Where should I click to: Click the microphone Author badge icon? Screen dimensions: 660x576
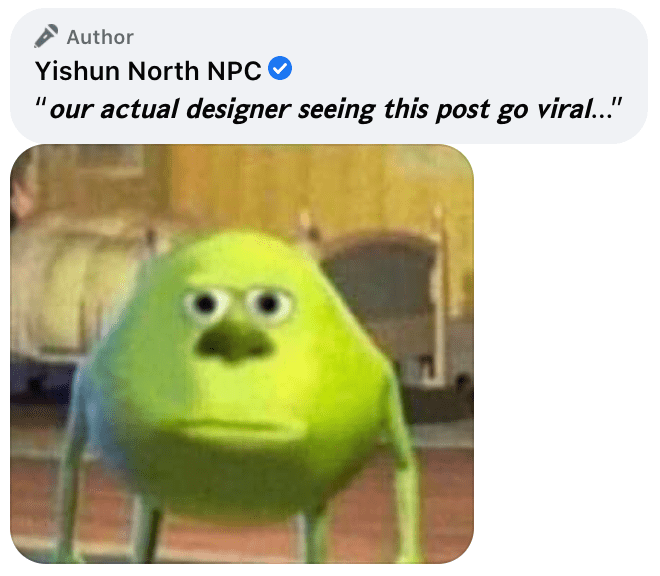coord(46,36)
